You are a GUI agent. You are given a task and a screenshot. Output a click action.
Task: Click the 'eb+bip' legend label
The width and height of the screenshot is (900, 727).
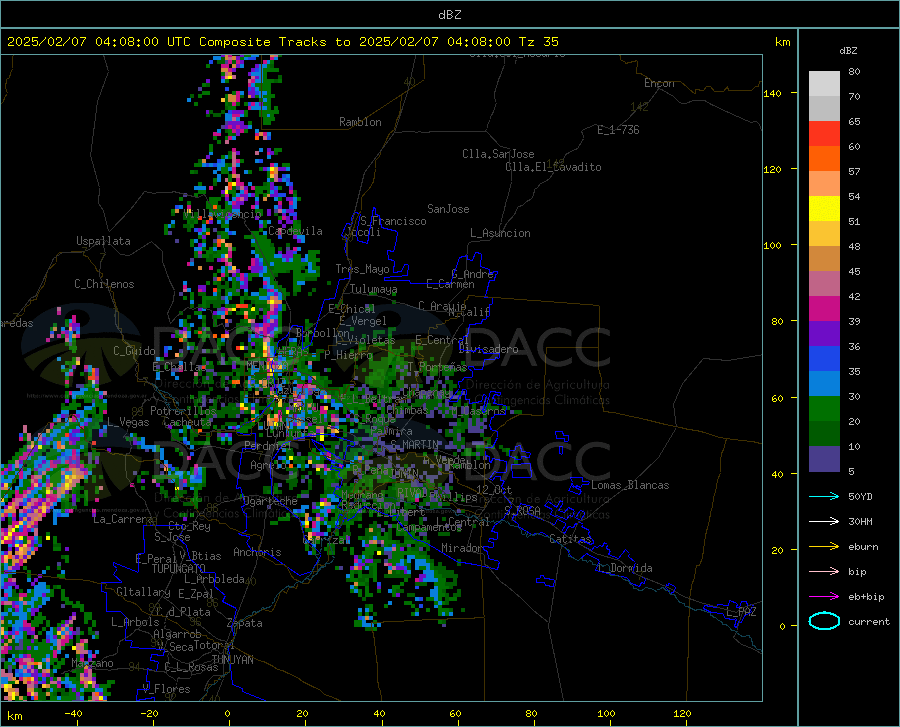(x=866, y=597)
